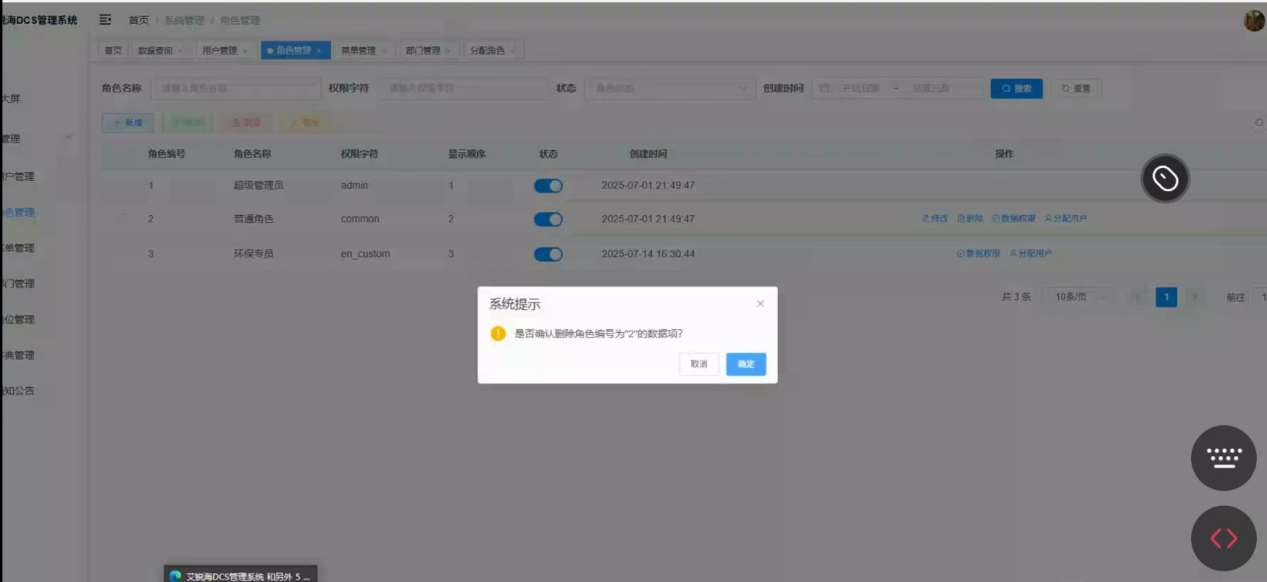Screen dimensions: 1267x582
Task: Click the 新增 add button
Action: point(128,123)
